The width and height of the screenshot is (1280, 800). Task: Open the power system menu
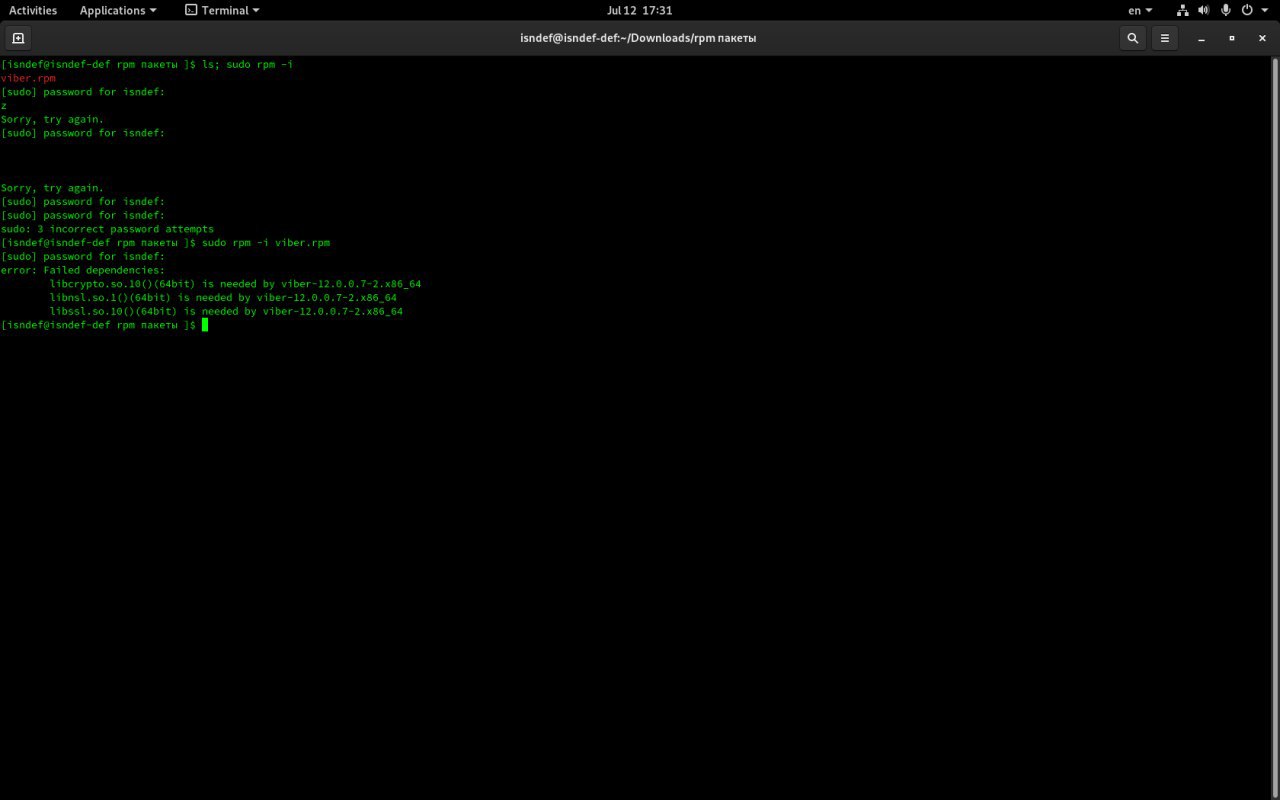pos(1254,10)
